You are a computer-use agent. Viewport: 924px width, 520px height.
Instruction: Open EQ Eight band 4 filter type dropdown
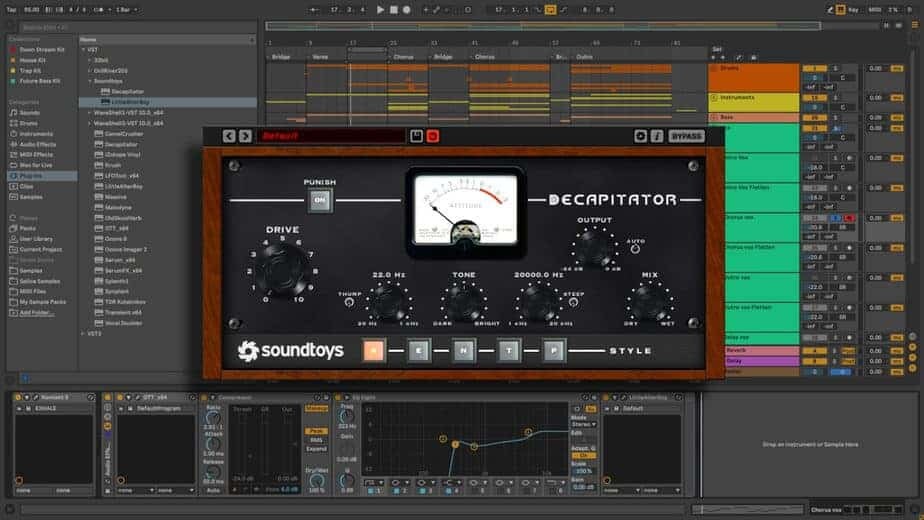click(451, 482)
